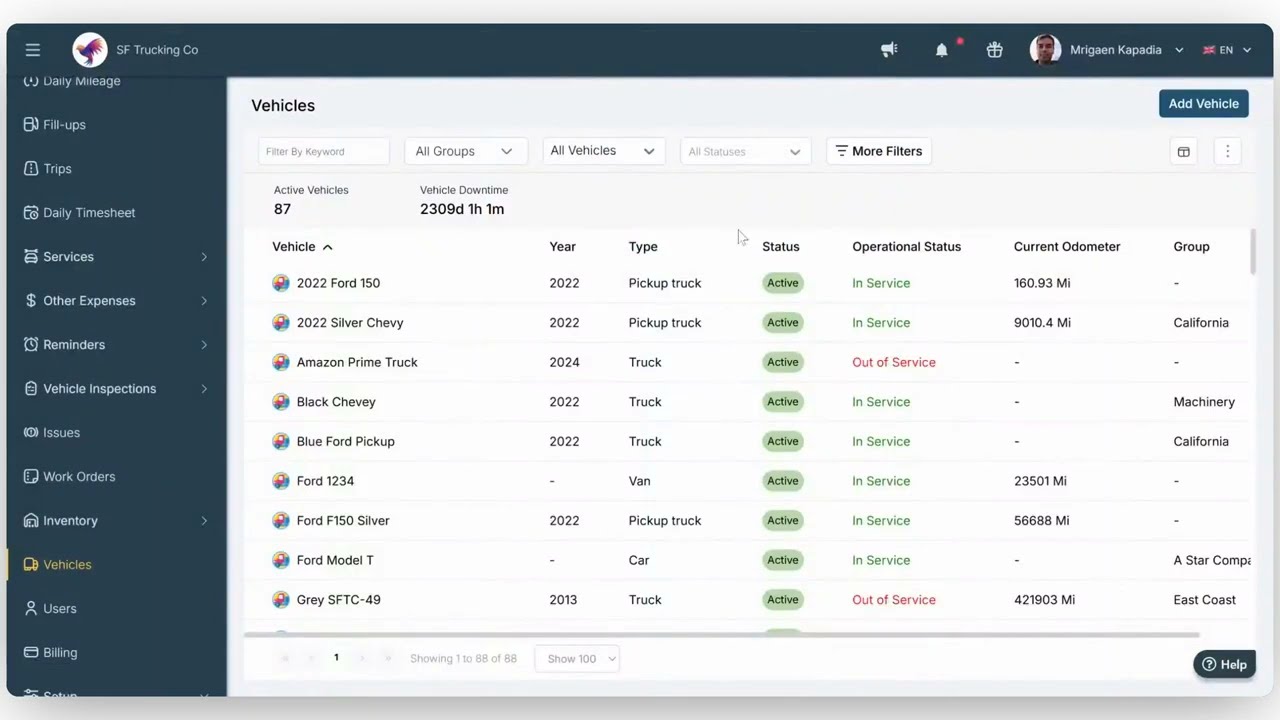Sort by the Vehicle column header
The height and width of the screenshot is (720, 1280).
coord(302,246)
